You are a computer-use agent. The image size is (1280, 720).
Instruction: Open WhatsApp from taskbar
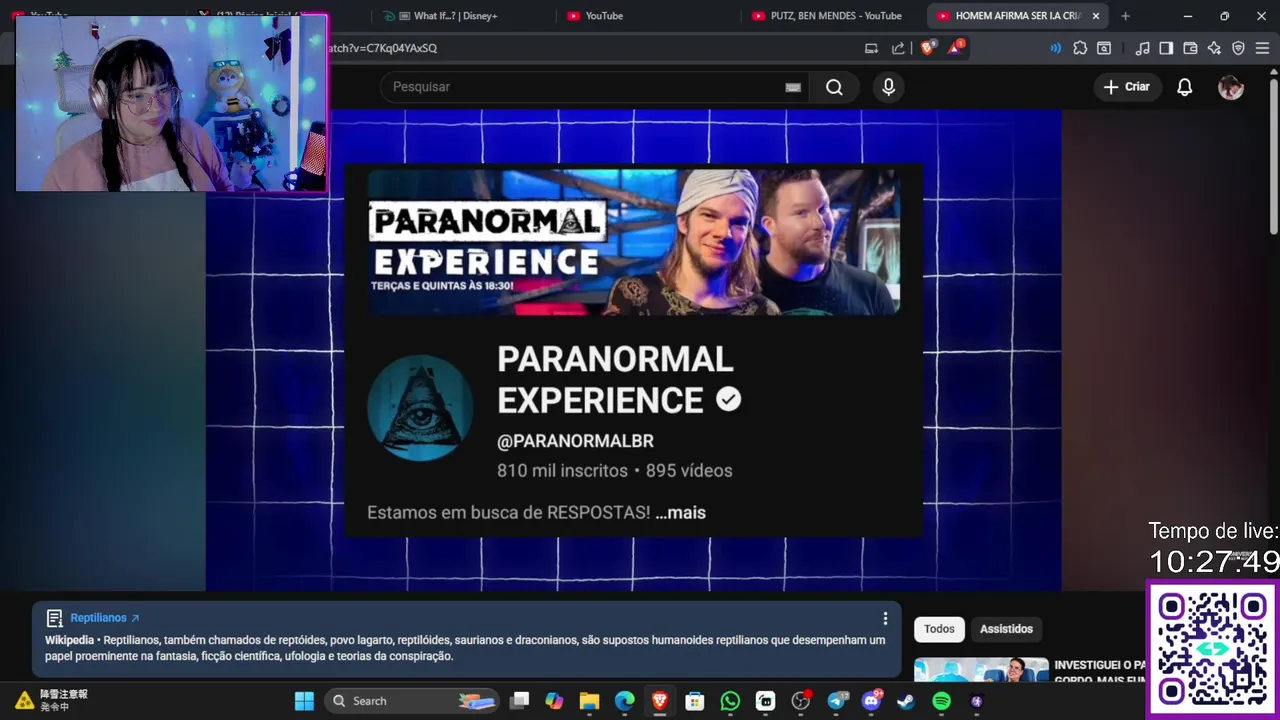click(730, 701)
